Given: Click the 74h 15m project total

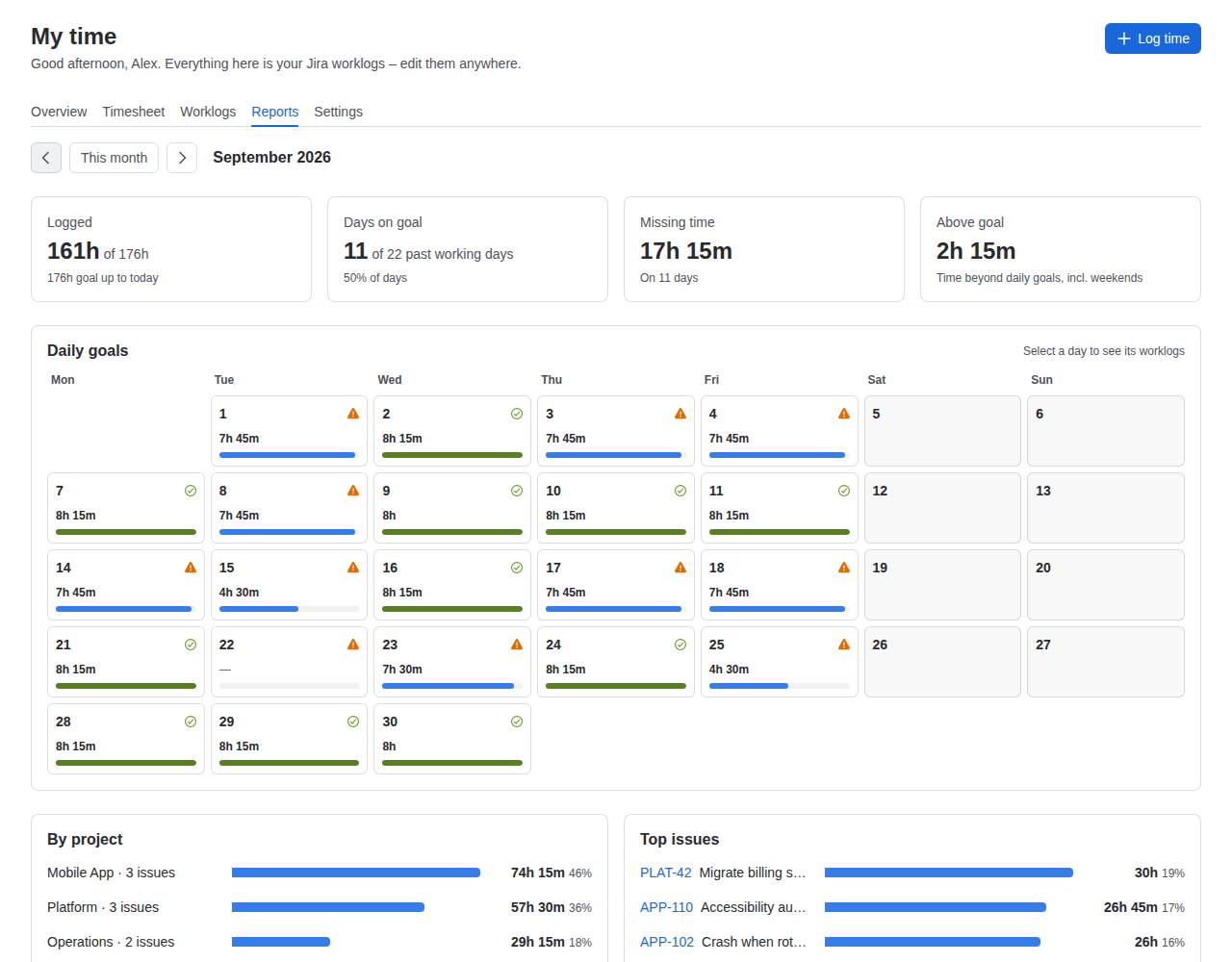Looking at the screenshot, I should tap(538, 873).
